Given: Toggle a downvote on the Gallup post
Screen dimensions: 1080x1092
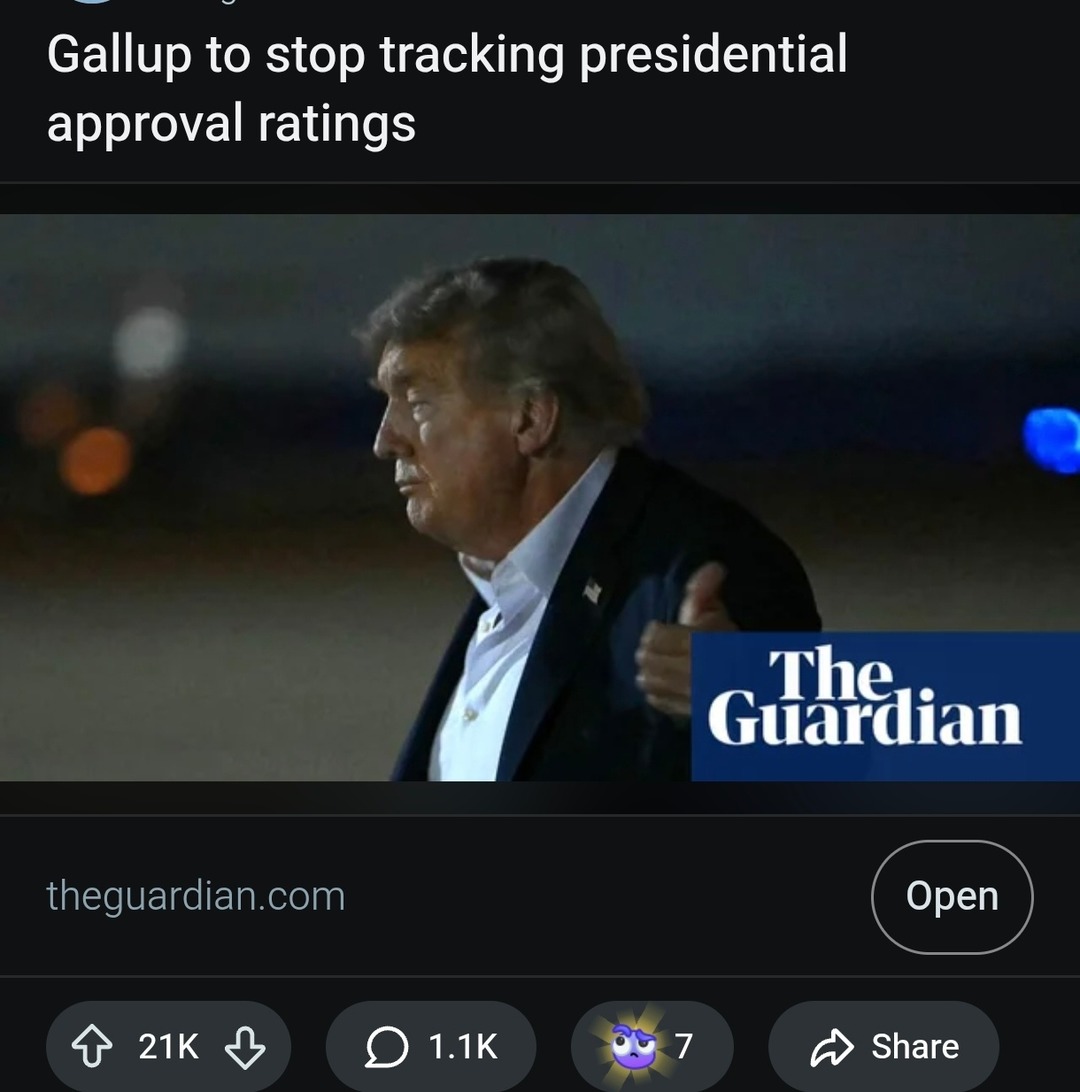Looking at the screenshot, I should pos(244,1046).
